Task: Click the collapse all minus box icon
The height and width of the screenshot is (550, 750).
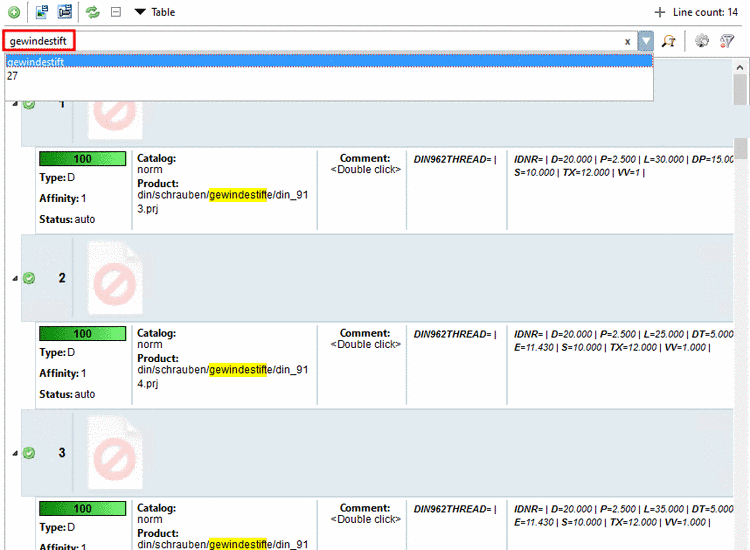Action: (x=116, y=12)
